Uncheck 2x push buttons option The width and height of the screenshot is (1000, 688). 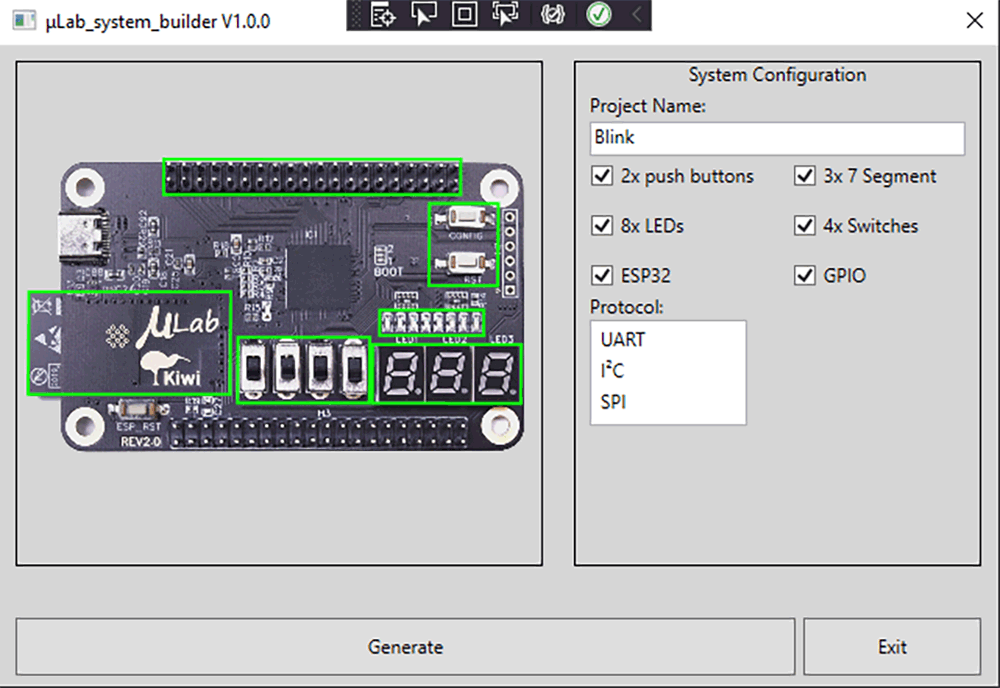click(602, 175)
